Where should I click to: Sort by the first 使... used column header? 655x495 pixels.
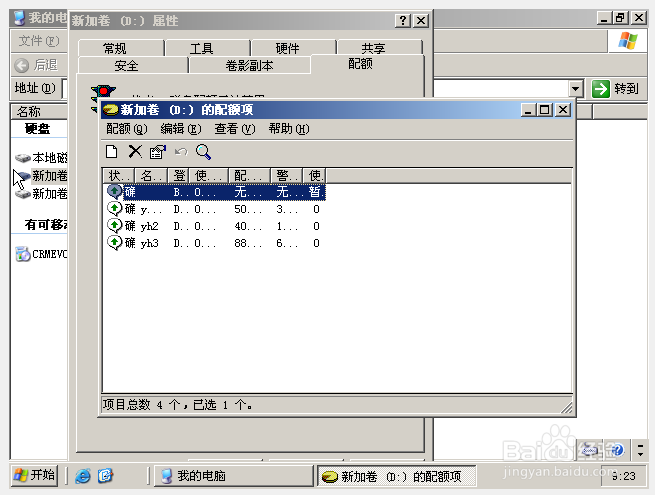(x=209, y=176)
